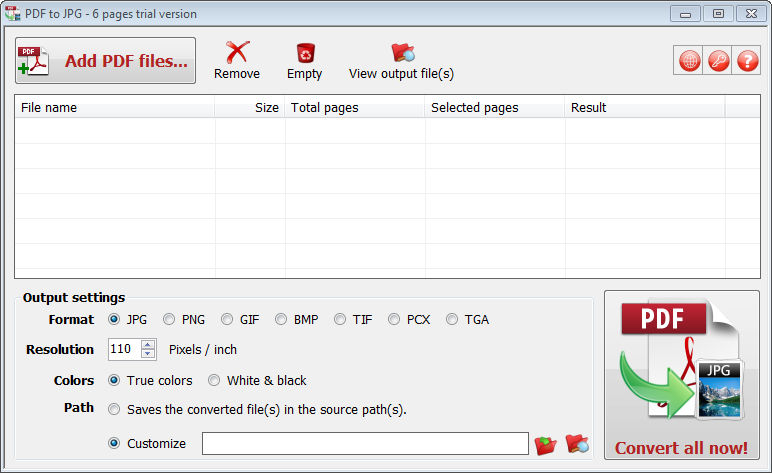Select the Customize path option
This screenshot has height=473, width=772.
(114, 443)
